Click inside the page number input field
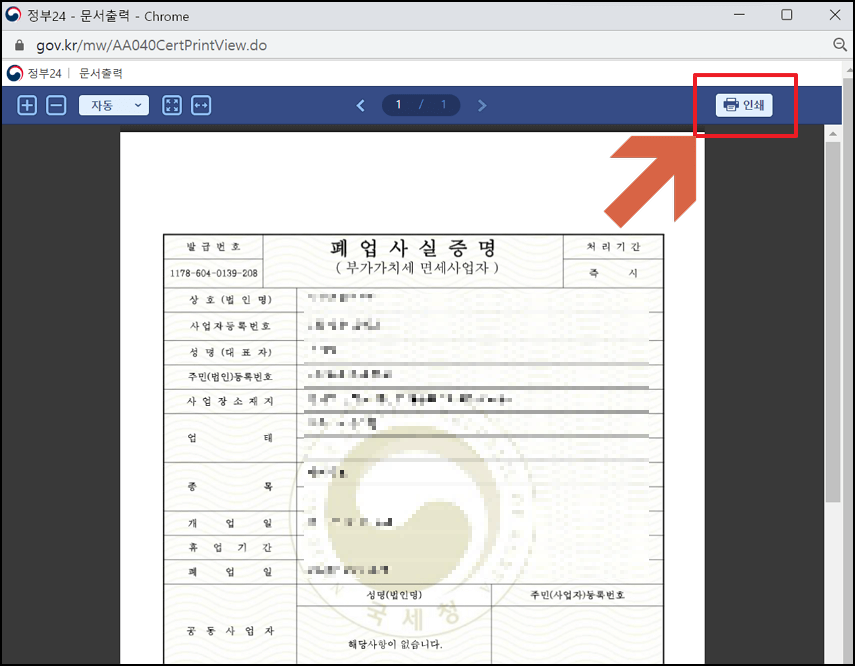Image resolution: width=855 pixels, height=666 pixels. (398, 104)
